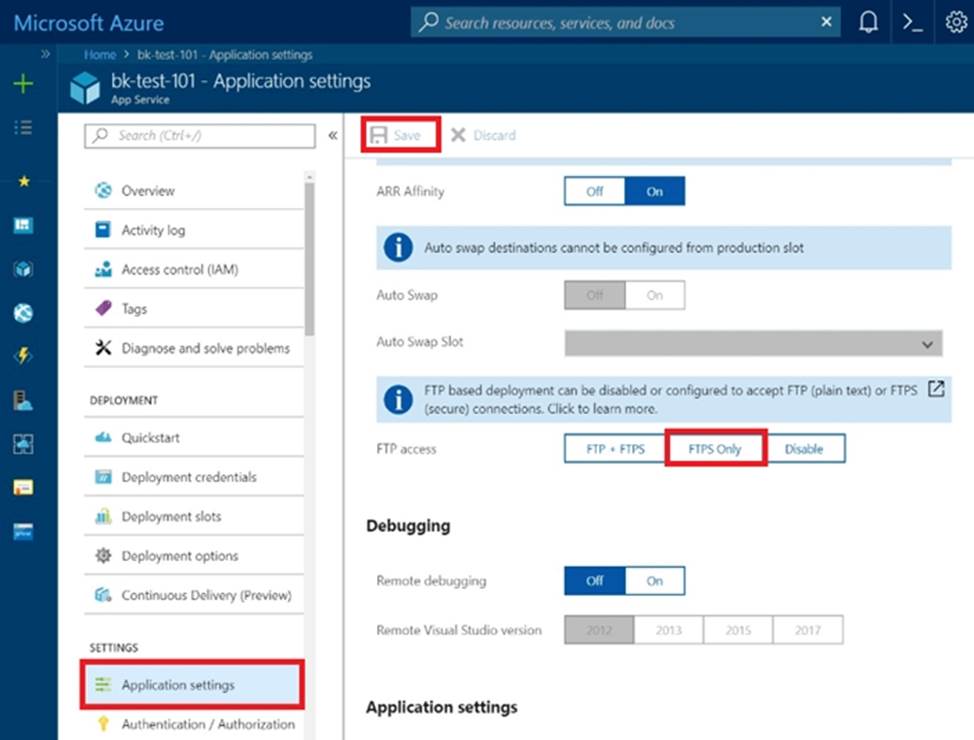The image size is (974, 740).
Task: Open Quickstart under Deployment
Action: 194,437
